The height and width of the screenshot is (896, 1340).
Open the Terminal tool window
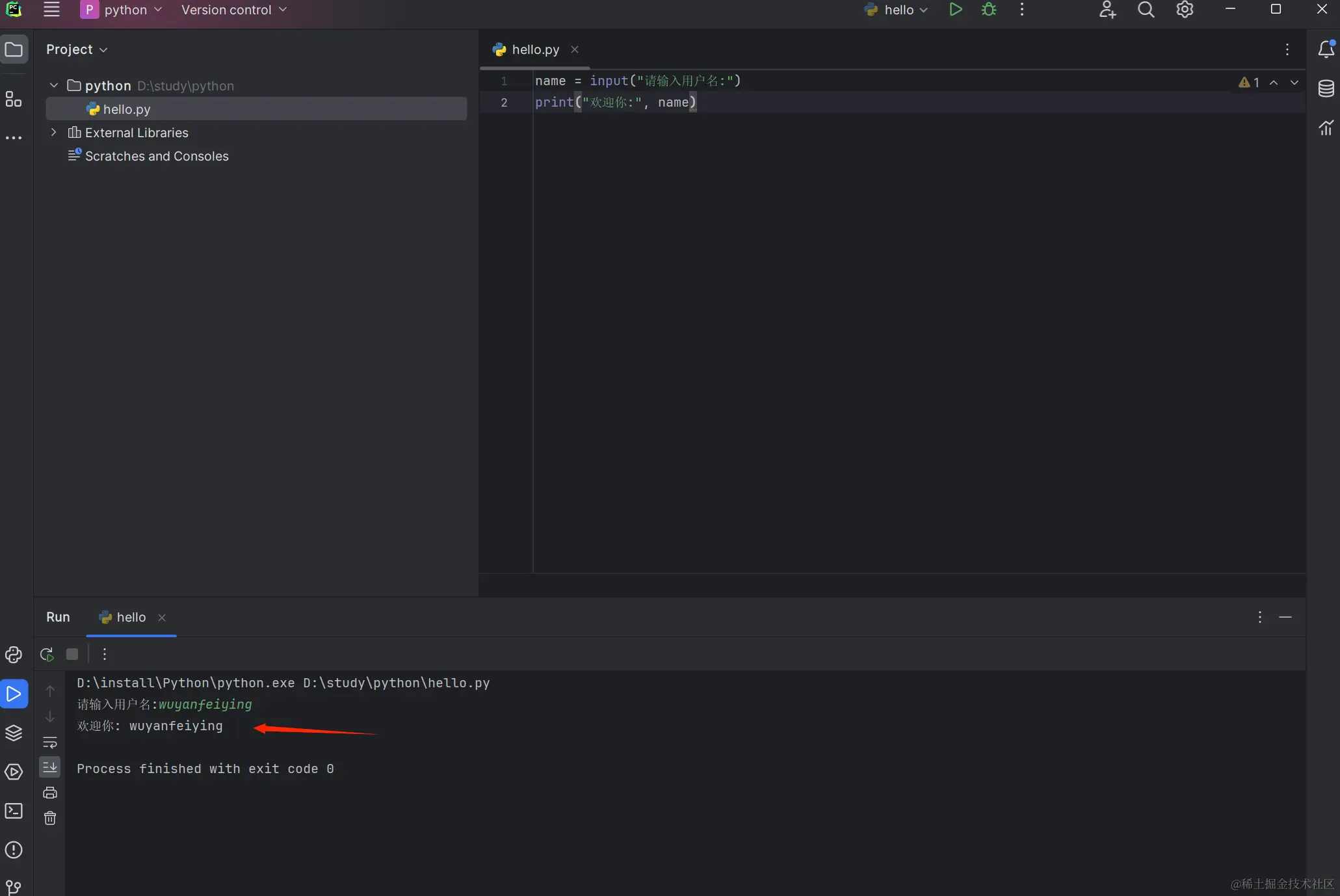pyautogui.click(x=14, y=811)
